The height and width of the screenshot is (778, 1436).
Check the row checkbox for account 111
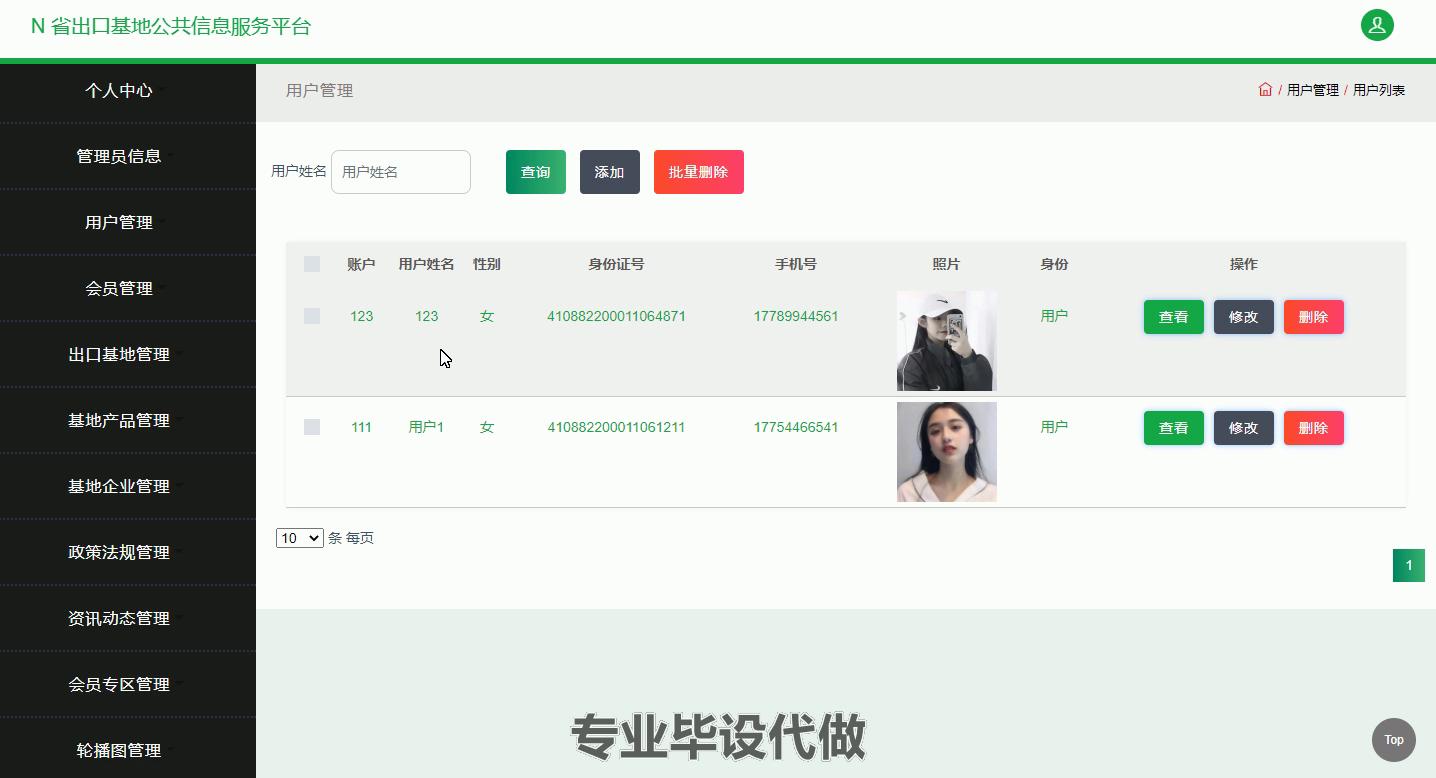tap(312, 427)
